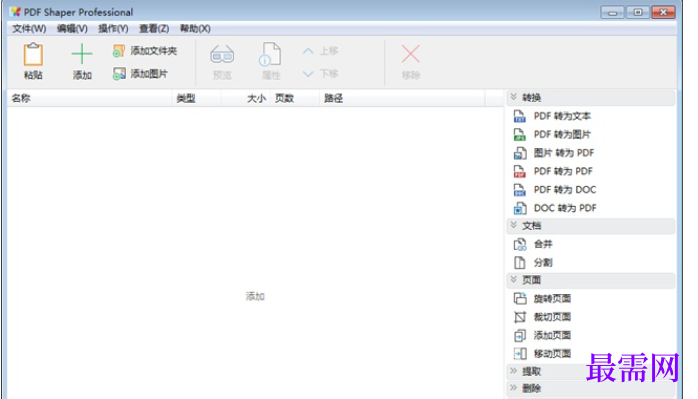Click the Rotate Pages (旋转页面) icon
The image size is (698, 399).
[x=519, y=298]
